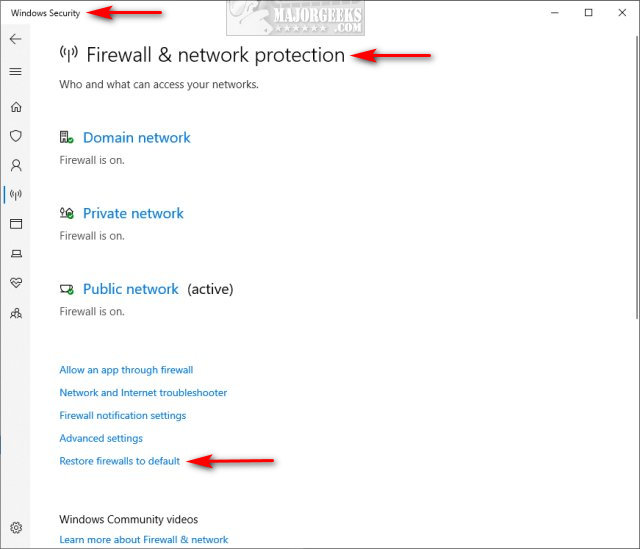Click Restore firewalls to default
This screenshot has height=549, width=640.
click(x=119, y=461)
